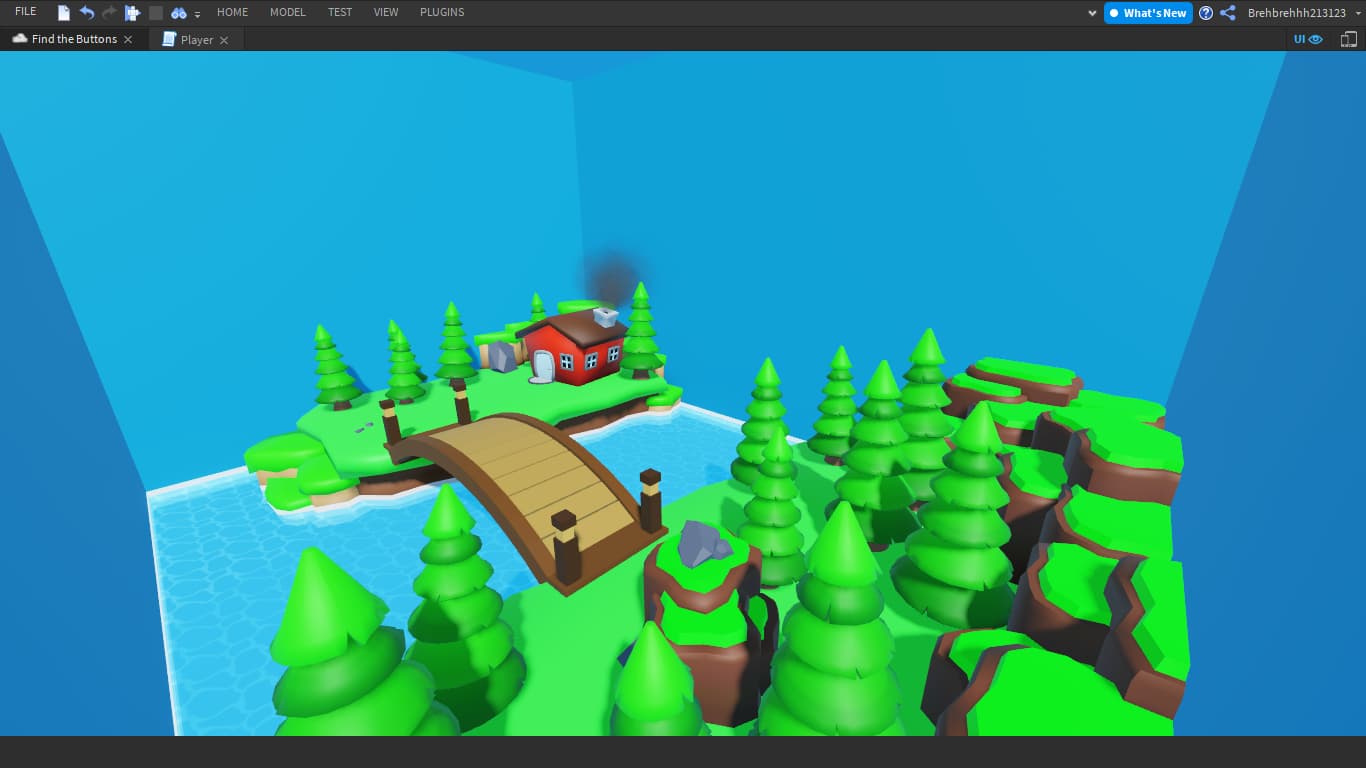The image size is (1366, 768).
Task: Open the VIEW ribbon tab
Action: click(386, 12)
